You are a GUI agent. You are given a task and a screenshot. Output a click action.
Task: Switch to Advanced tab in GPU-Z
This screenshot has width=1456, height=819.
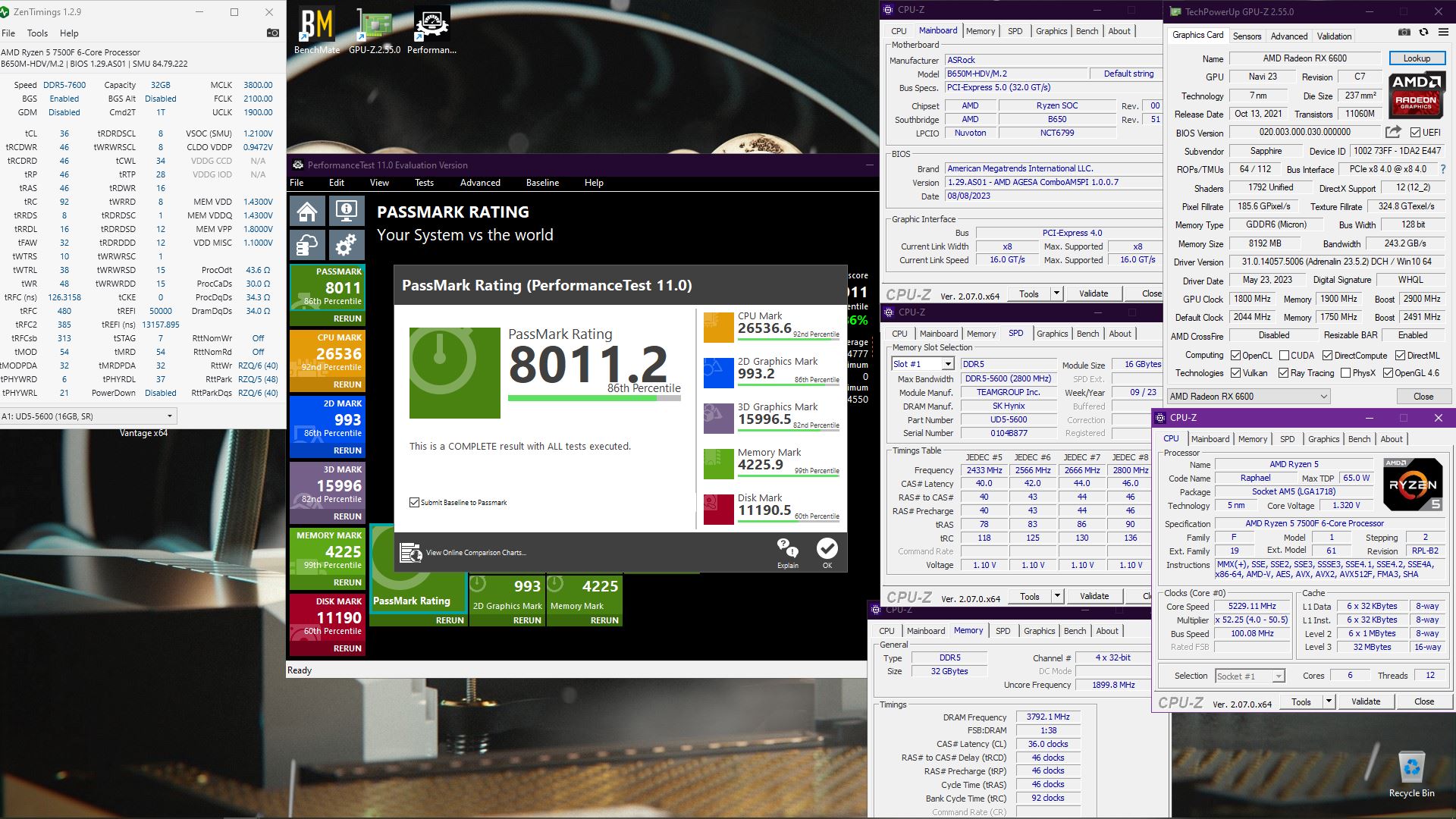1289,36
